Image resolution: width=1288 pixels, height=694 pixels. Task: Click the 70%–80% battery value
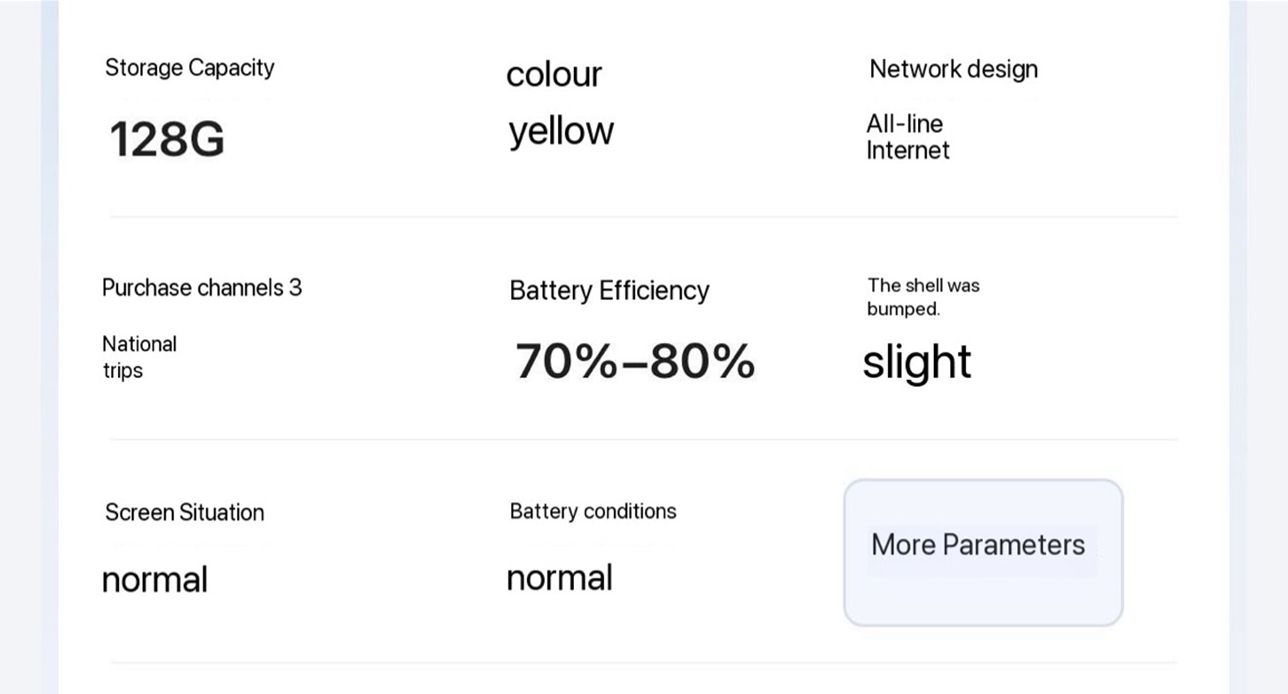coord(635,361)
